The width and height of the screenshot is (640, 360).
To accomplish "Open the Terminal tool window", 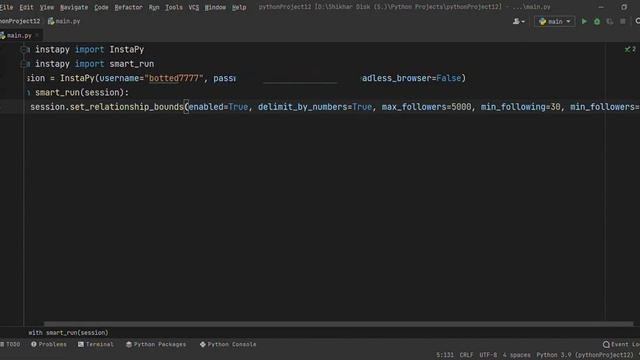I will pyautogui.click(x=96, y=344).
